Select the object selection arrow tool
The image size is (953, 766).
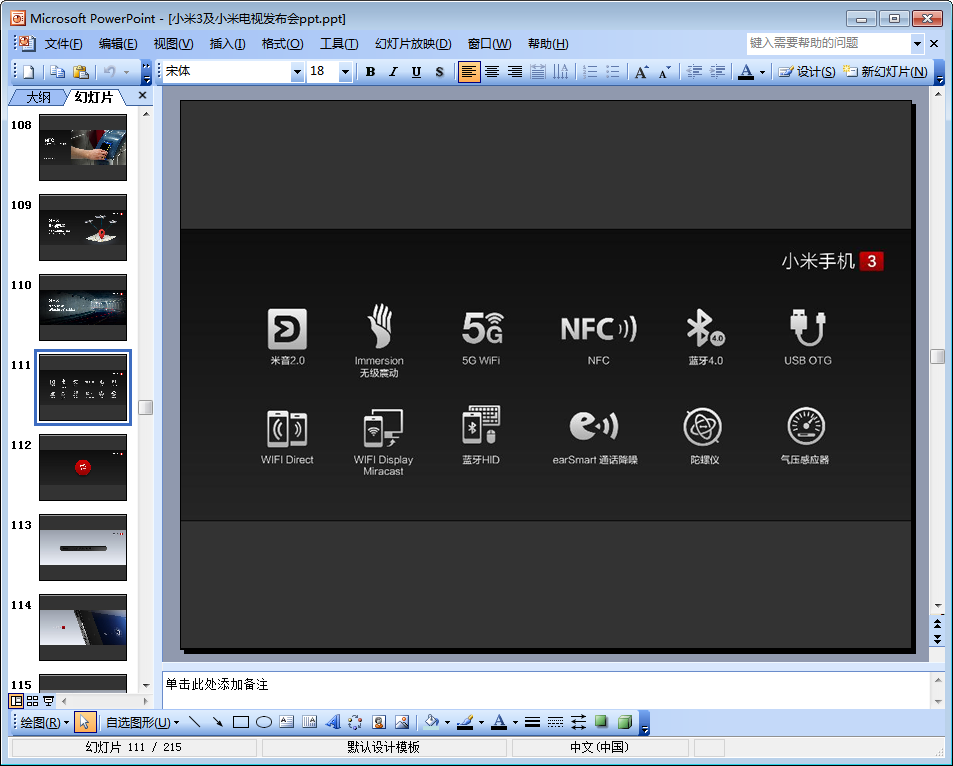click(84, 722)
